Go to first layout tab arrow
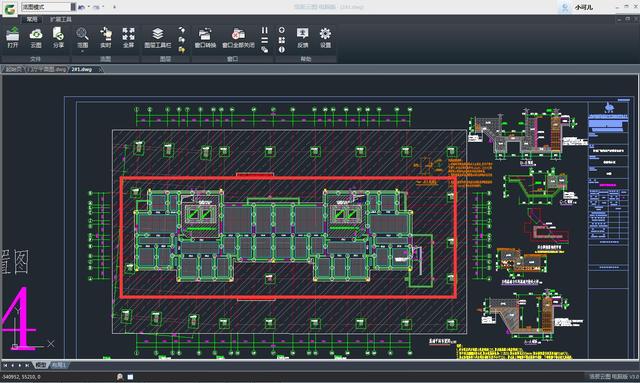The height and width of the screenshot is (383, 640). (5, 365)
